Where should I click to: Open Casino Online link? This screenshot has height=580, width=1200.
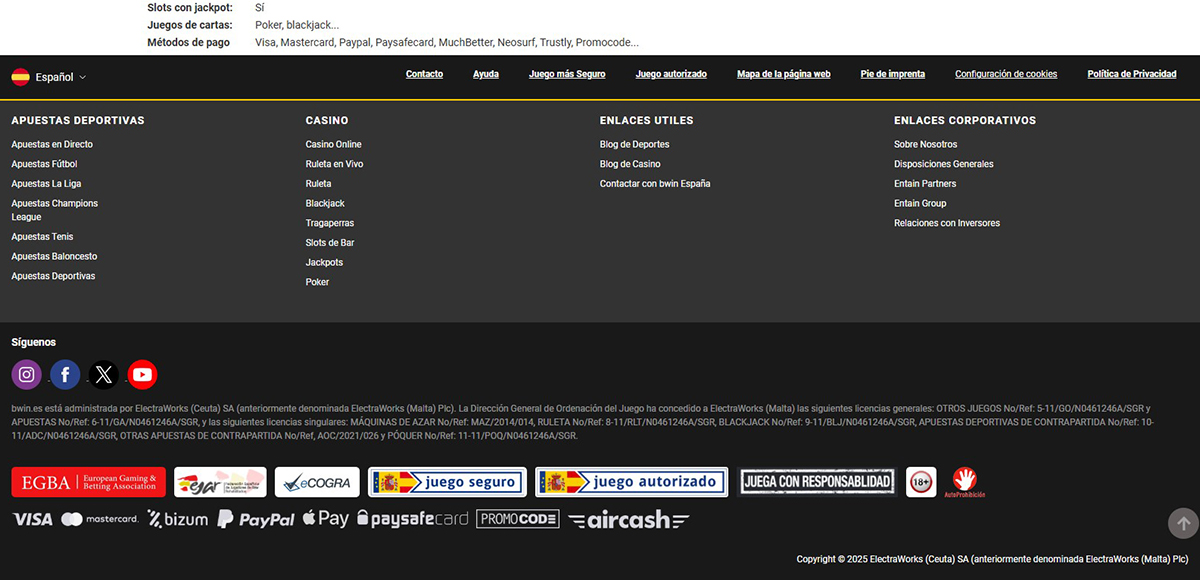coord(334,144)
